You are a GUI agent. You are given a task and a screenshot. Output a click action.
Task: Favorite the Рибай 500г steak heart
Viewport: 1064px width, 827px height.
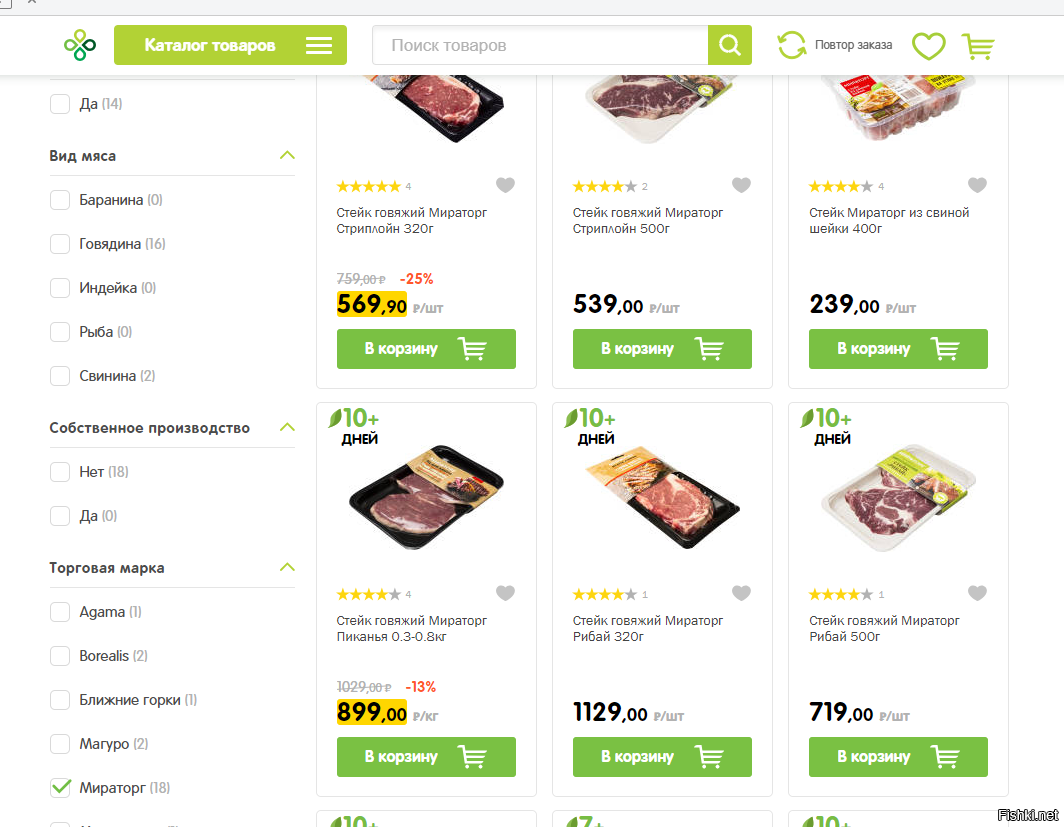[977, 593]
